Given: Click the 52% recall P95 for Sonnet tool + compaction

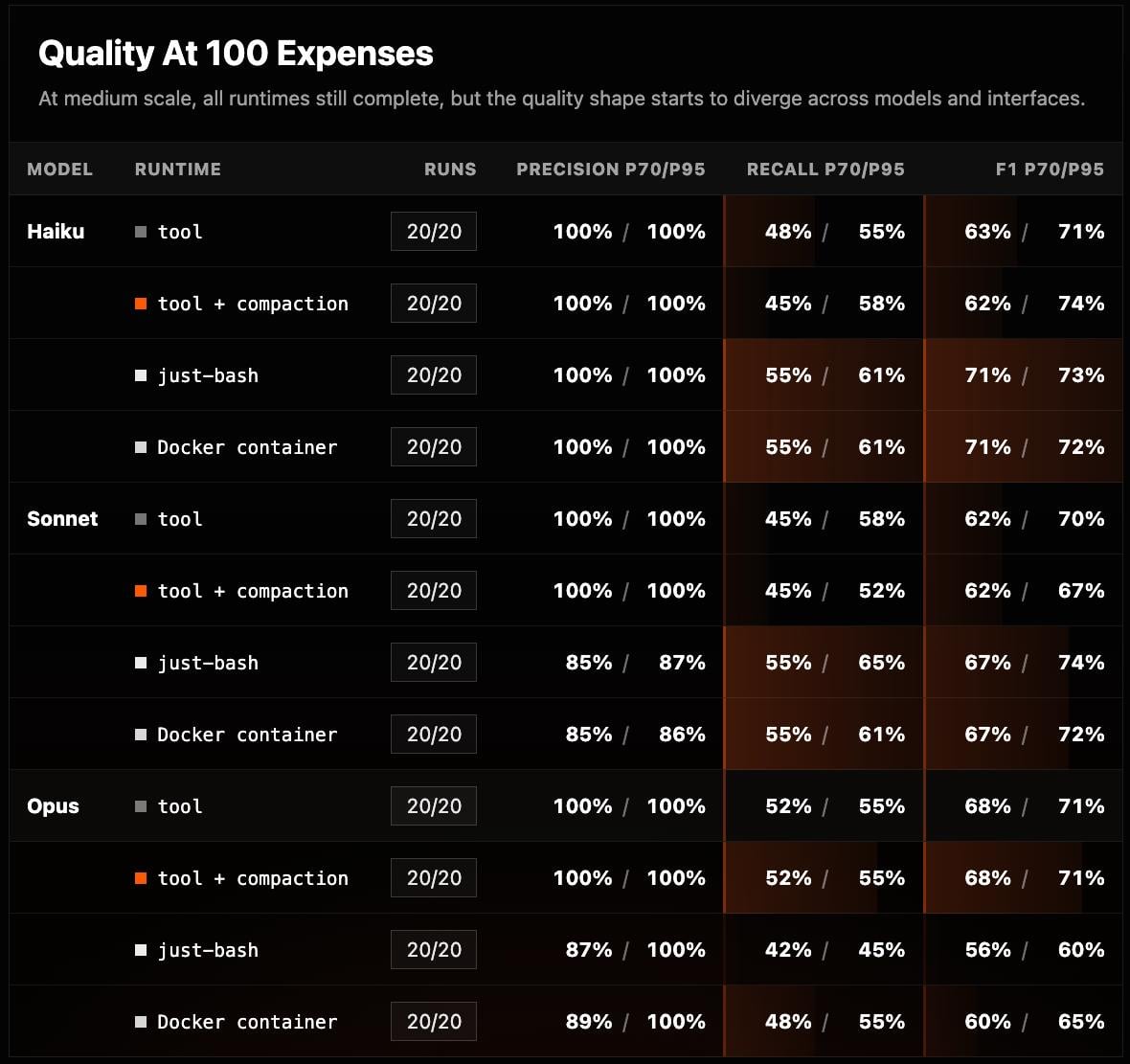Looking at the screenshot, I should coord(881,590).
